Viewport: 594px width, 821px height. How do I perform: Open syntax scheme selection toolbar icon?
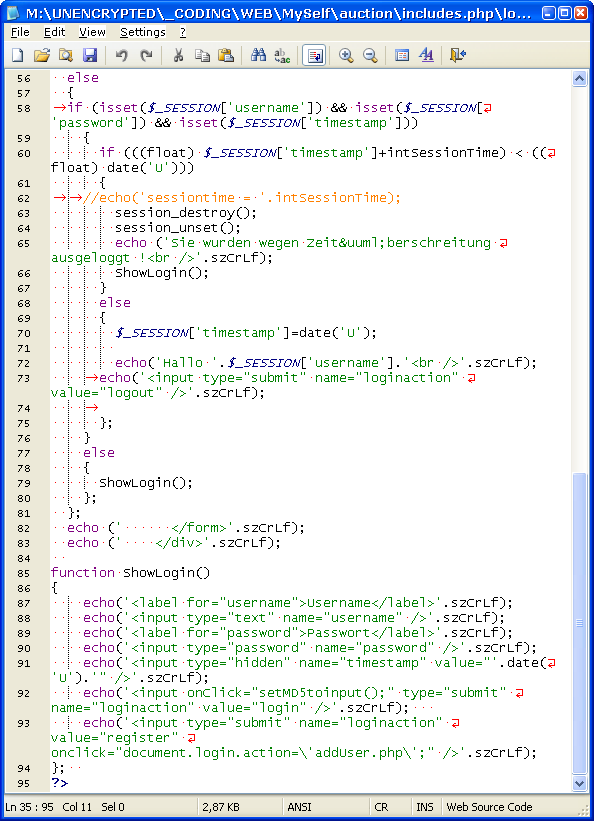click(402, 55)
